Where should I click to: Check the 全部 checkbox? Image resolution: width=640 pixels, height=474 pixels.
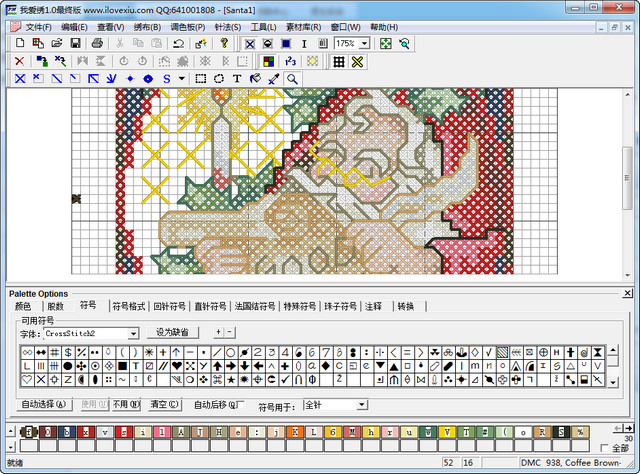(604, 447)
